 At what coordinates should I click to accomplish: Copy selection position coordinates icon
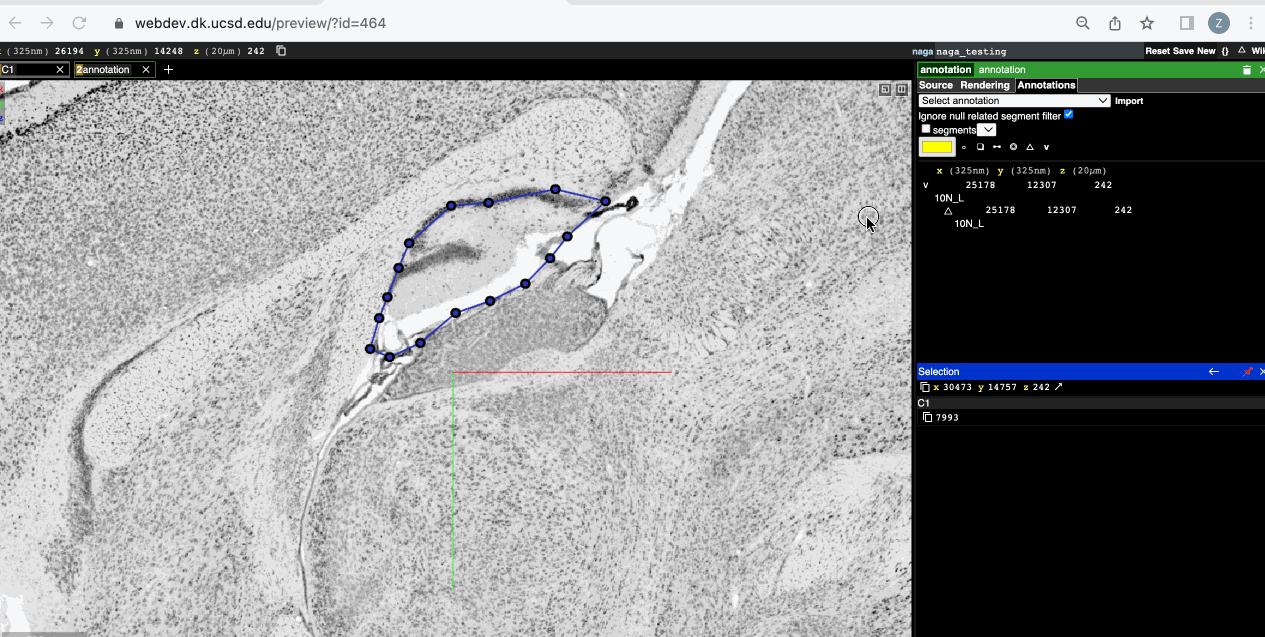pyautogui.click(x=925, y=387)
